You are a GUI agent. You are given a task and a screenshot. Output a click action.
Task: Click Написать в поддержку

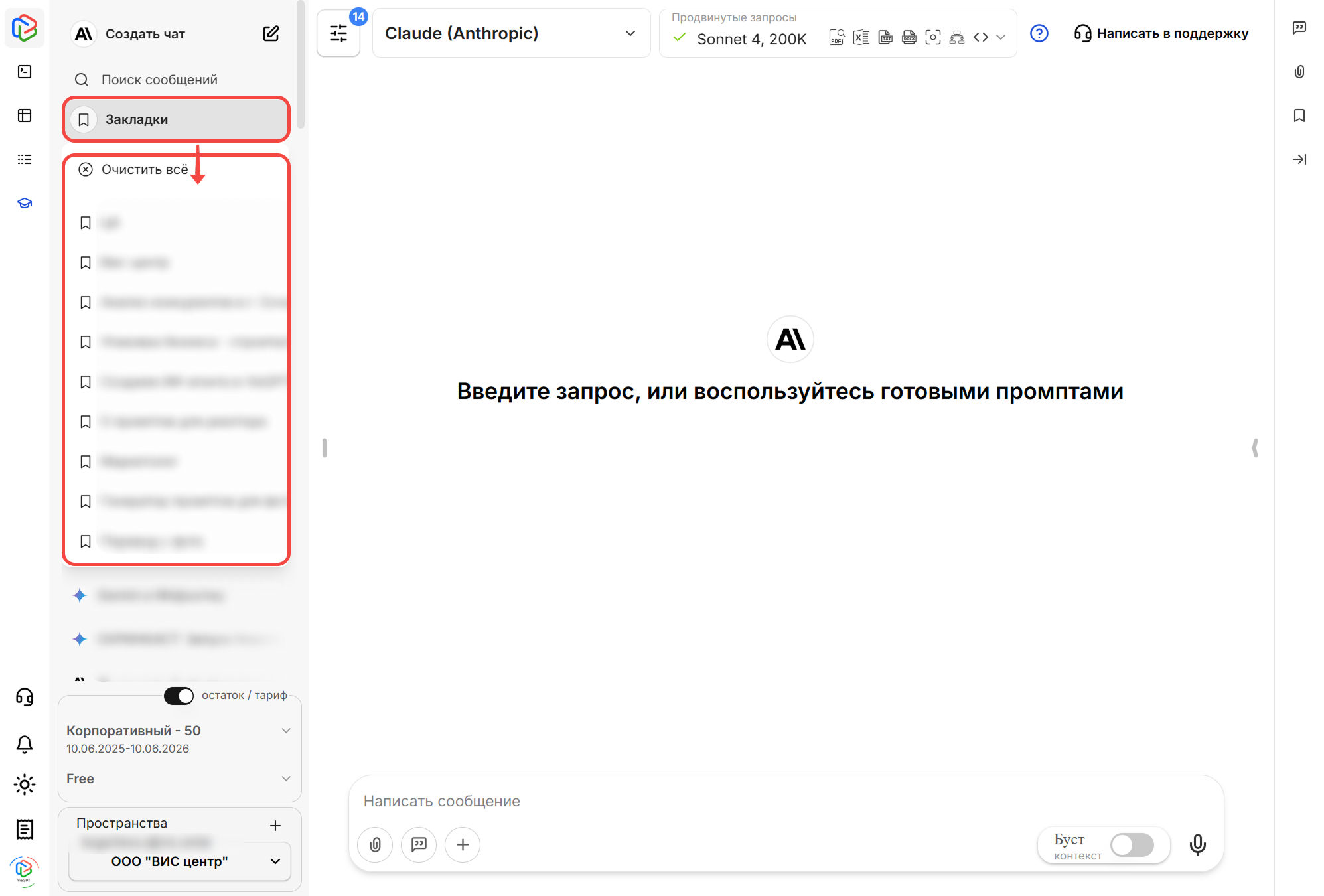tap(1161, 33)
